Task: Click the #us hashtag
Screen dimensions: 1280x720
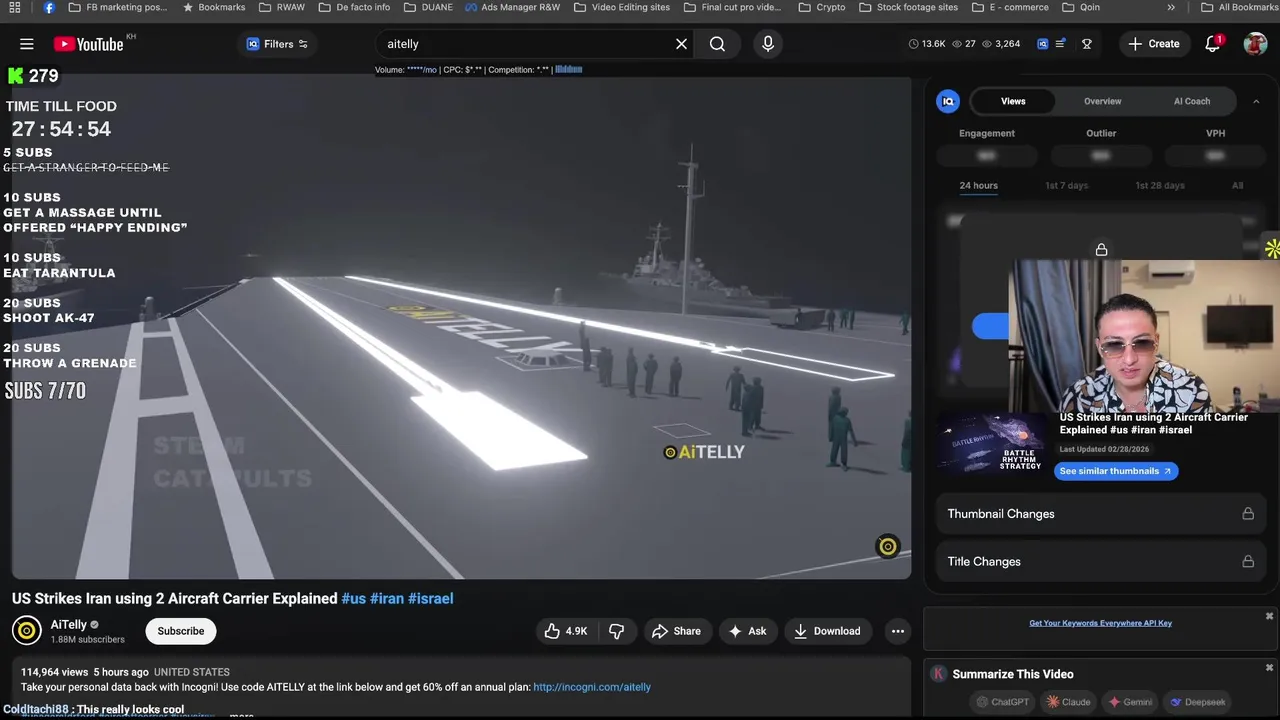Action: tap(354, 599)
